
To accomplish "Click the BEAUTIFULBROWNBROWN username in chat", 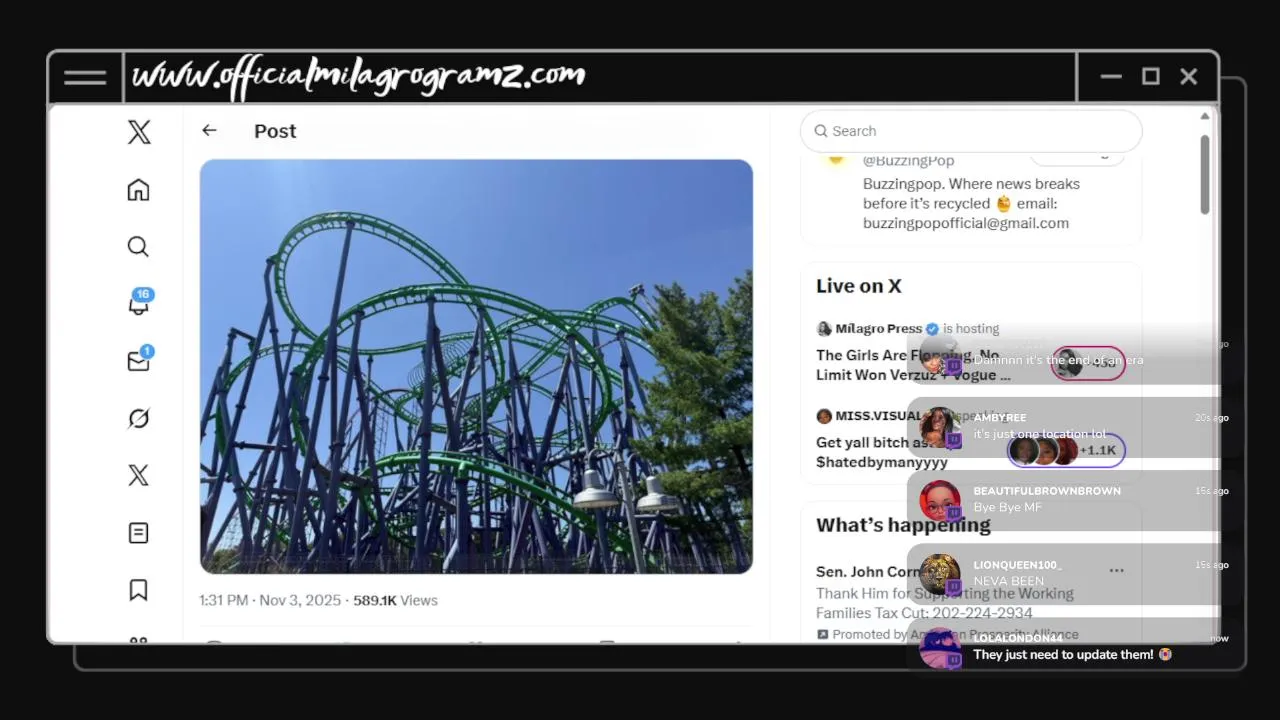I will click(1047, 491).
